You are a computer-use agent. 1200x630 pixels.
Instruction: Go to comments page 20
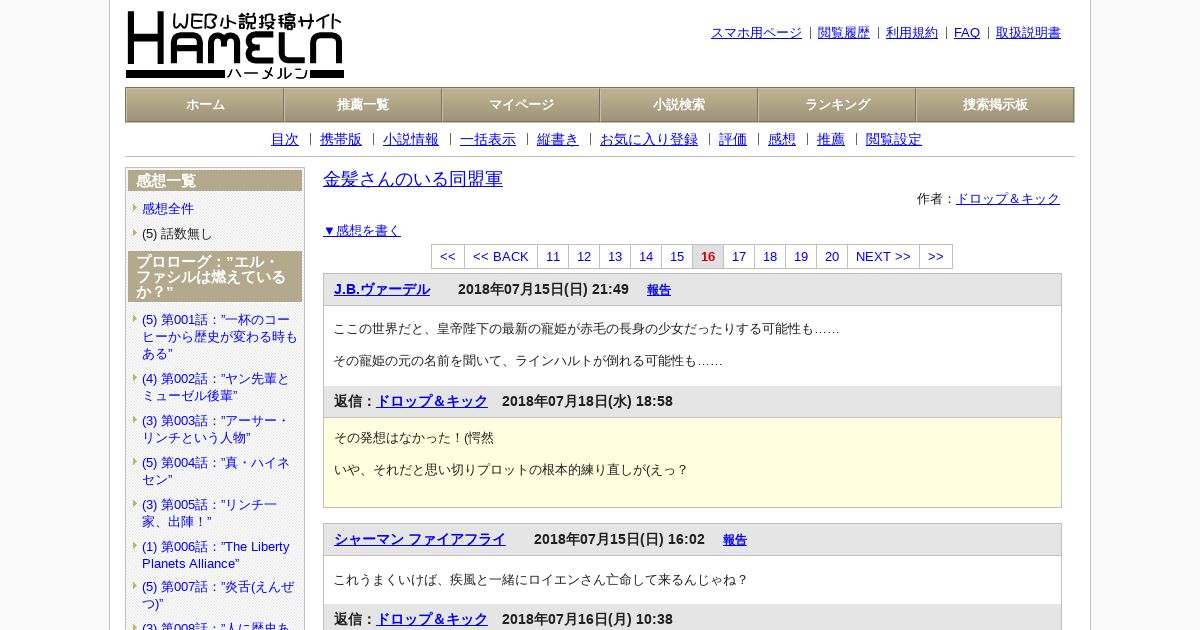(x=832, y=257)
